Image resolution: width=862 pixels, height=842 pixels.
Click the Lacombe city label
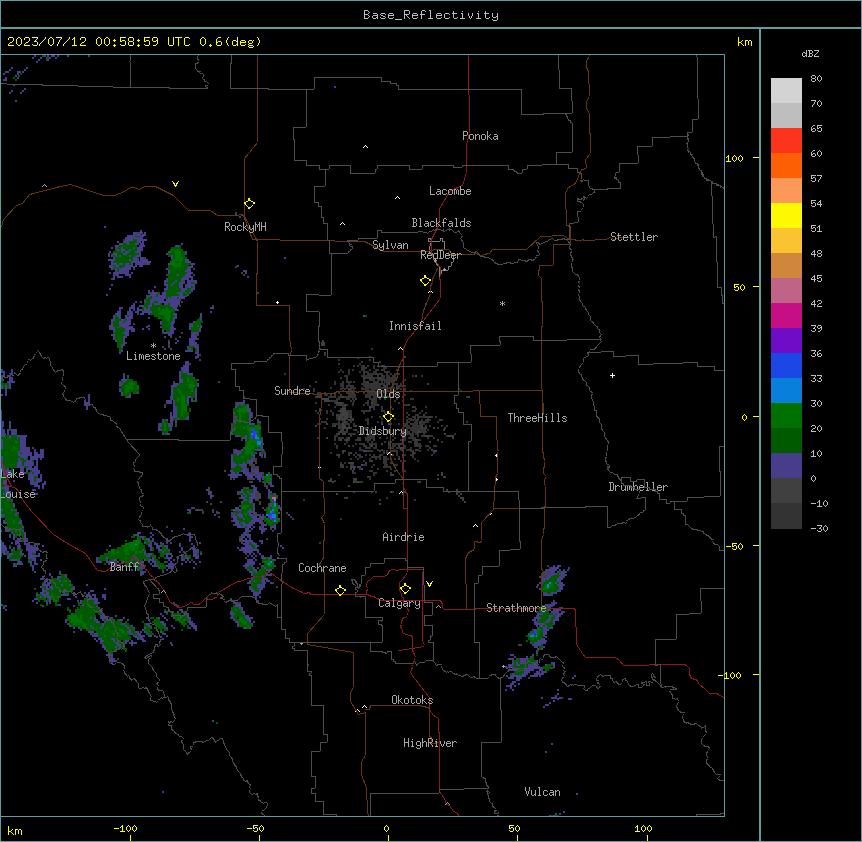pyautogui.click(x=450, y=191)
